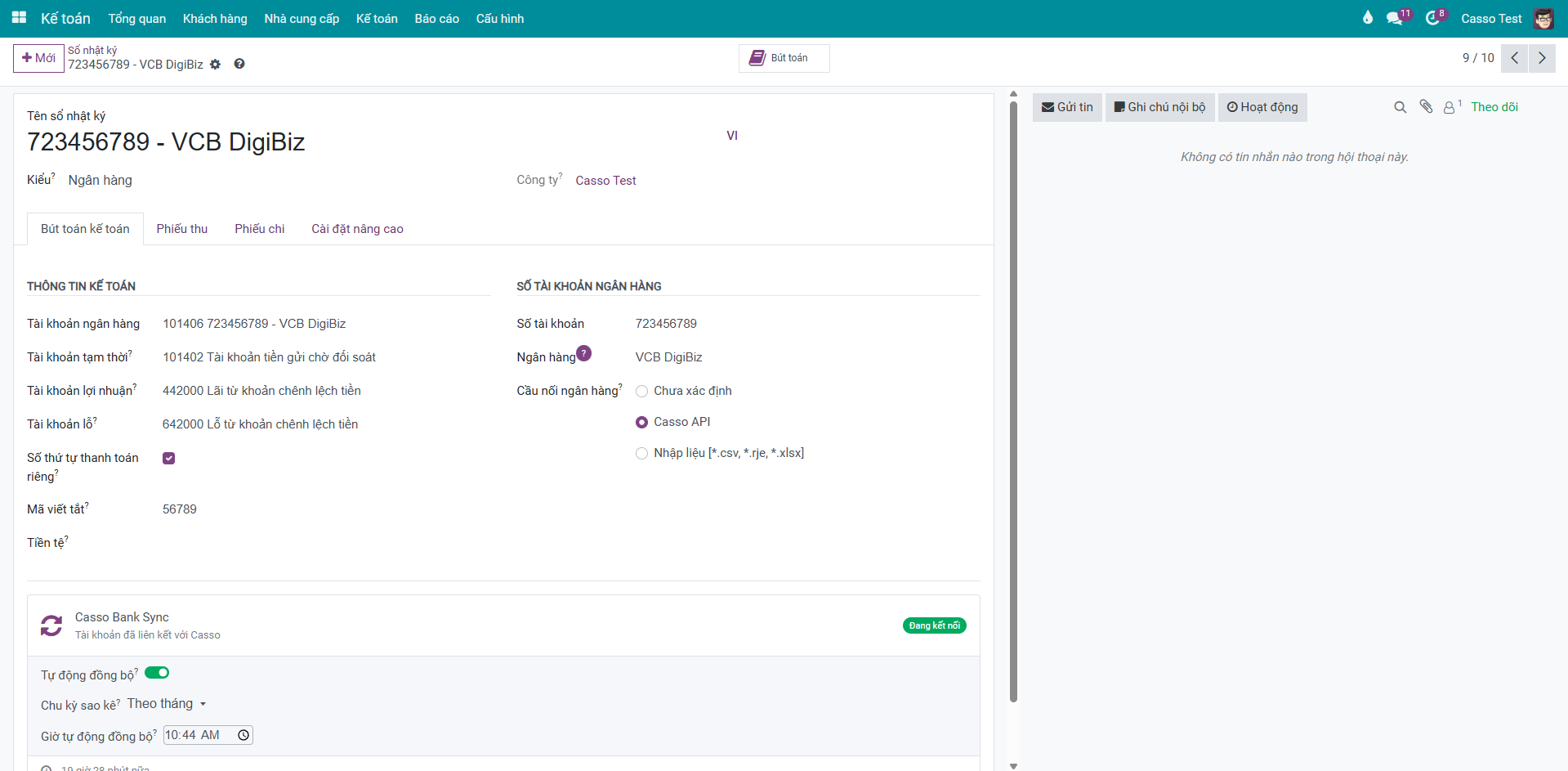Click the paperclip attachments icon
Viewport: 1568px width, 771px height.
1426,106
